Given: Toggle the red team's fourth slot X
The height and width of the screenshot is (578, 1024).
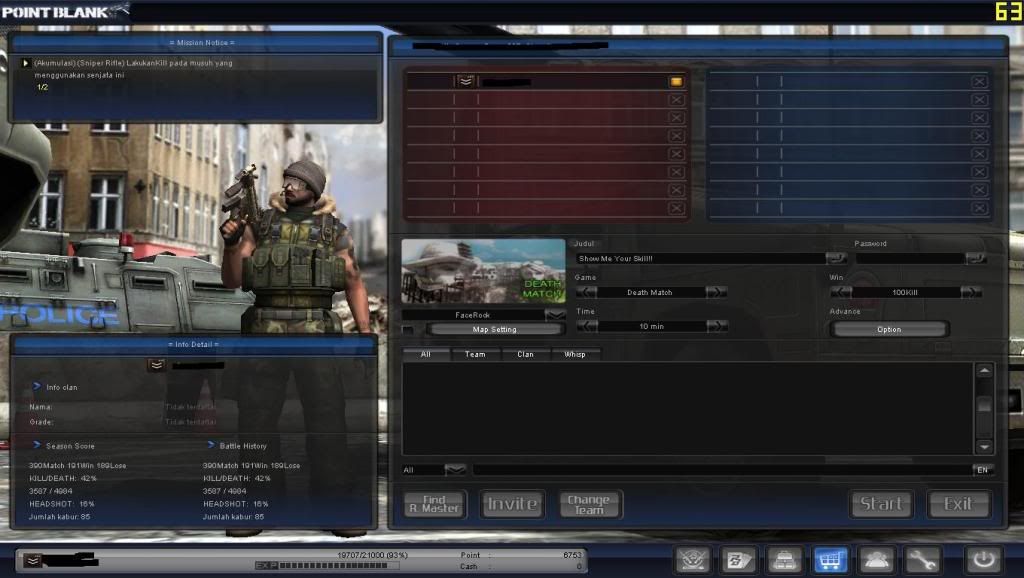Looking at the screenshot, I should click(x=677, y=136).
